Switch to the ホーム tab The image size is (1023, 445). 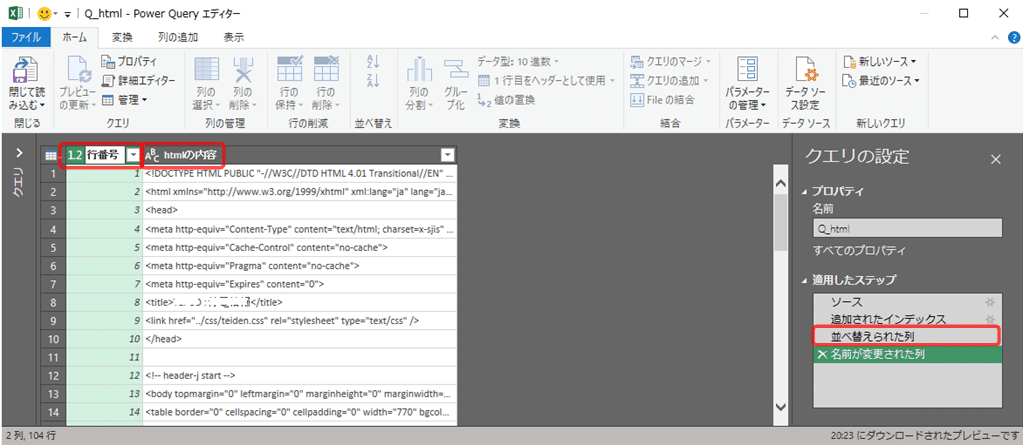tap(74, 37)
